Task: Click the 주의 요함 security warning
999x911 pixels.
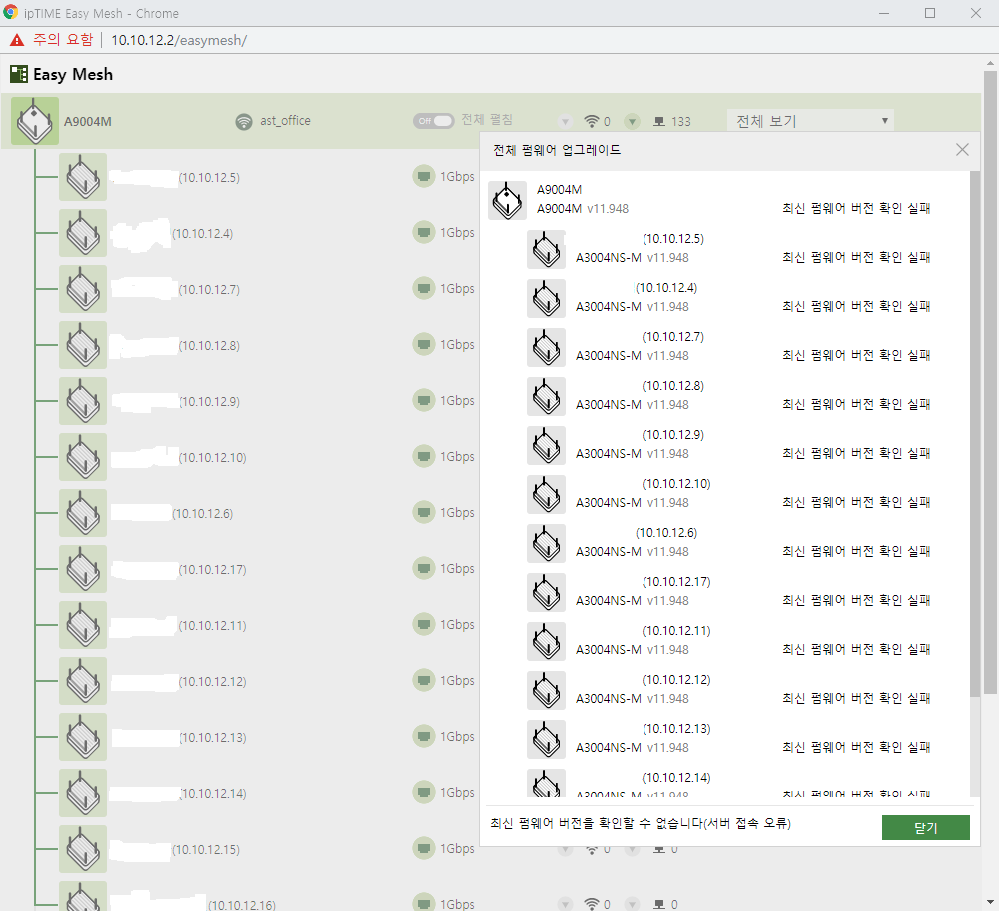Action: point(52,40)
